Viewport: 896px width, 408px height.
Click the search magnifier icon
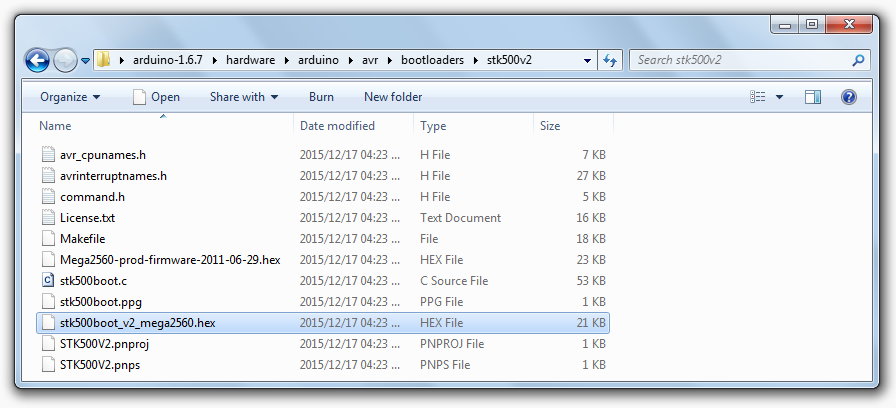pos(857,60)
